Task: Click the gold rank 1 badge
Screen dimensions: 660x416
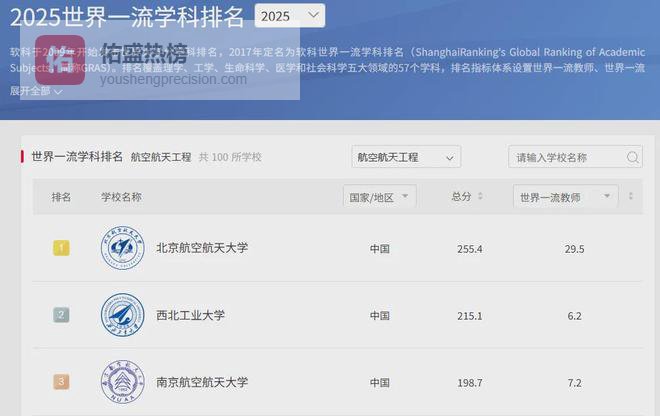Action: (61, 248)
